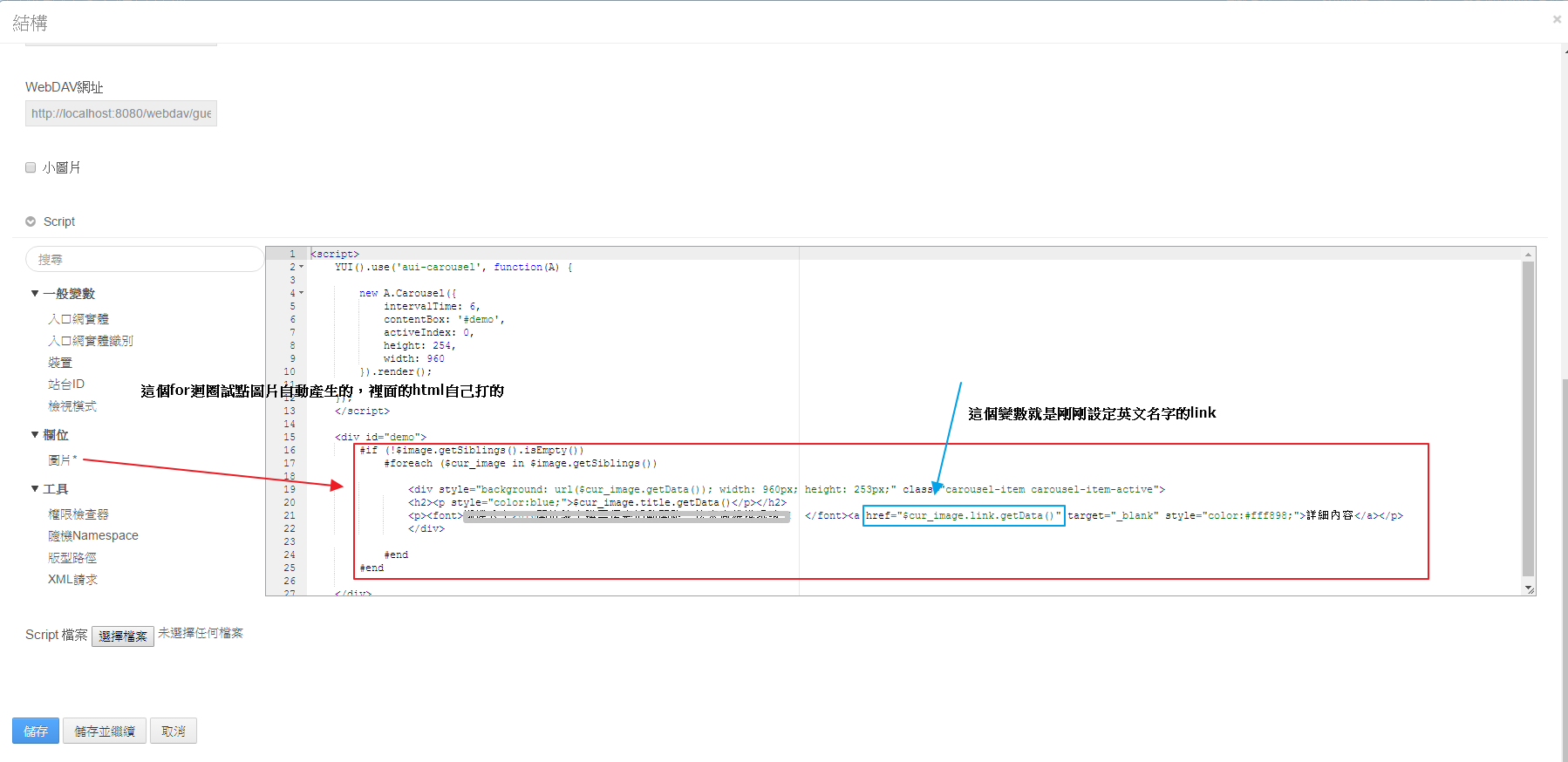The height and width of the screenshot is (762, 1568).
Task: Collapse the 欄位 tree group
Action: click(x=35, y=434)
